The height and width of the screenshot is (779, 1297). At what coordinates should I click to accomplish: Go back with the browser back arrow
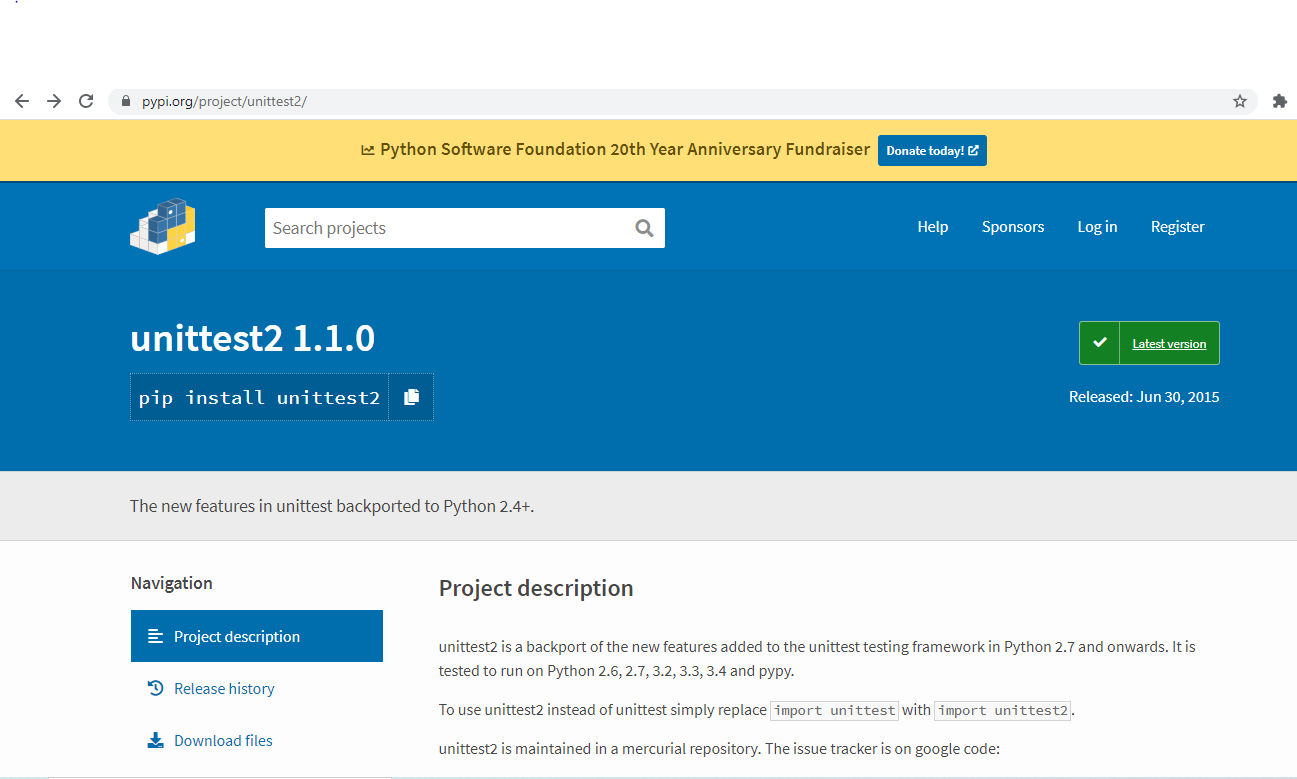point(22,101)
